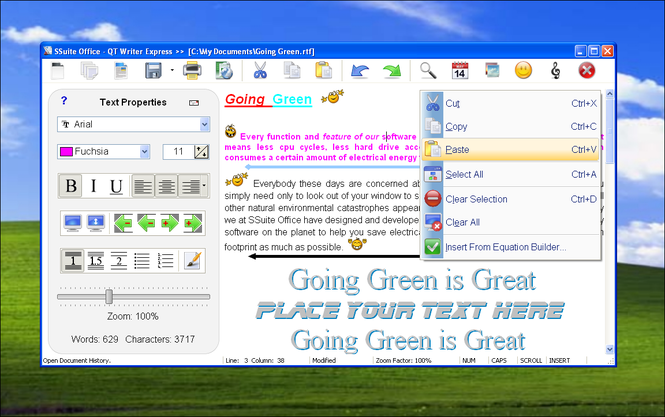Click the font size field showing 11
This screenshot has height=417, width=665.
tap(178, 151)
